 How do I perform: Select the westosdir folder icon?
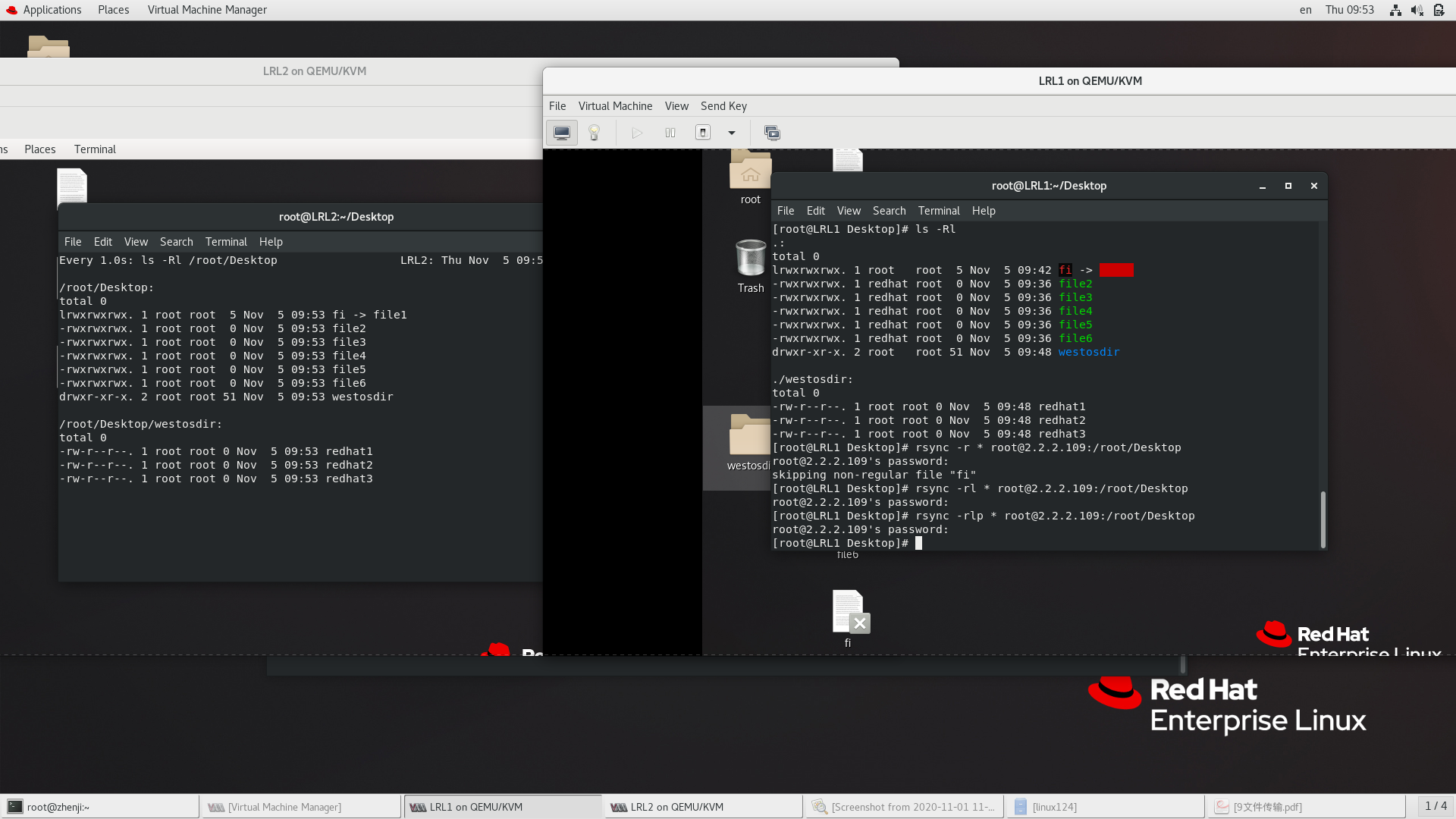point(748,436)
